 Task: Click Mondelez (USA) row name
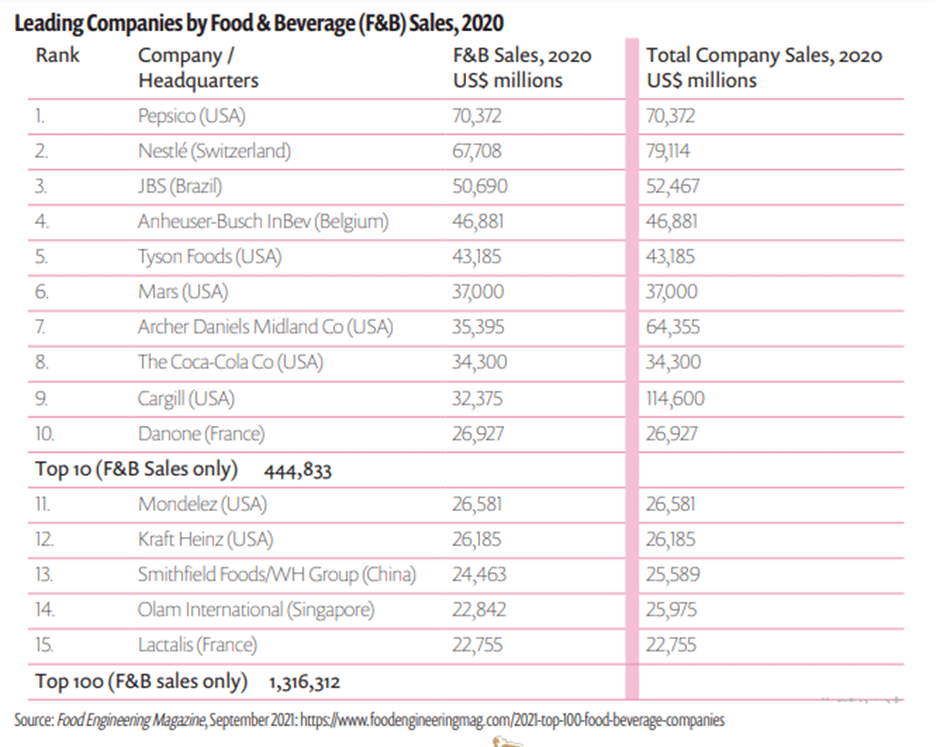pos(202,504)
